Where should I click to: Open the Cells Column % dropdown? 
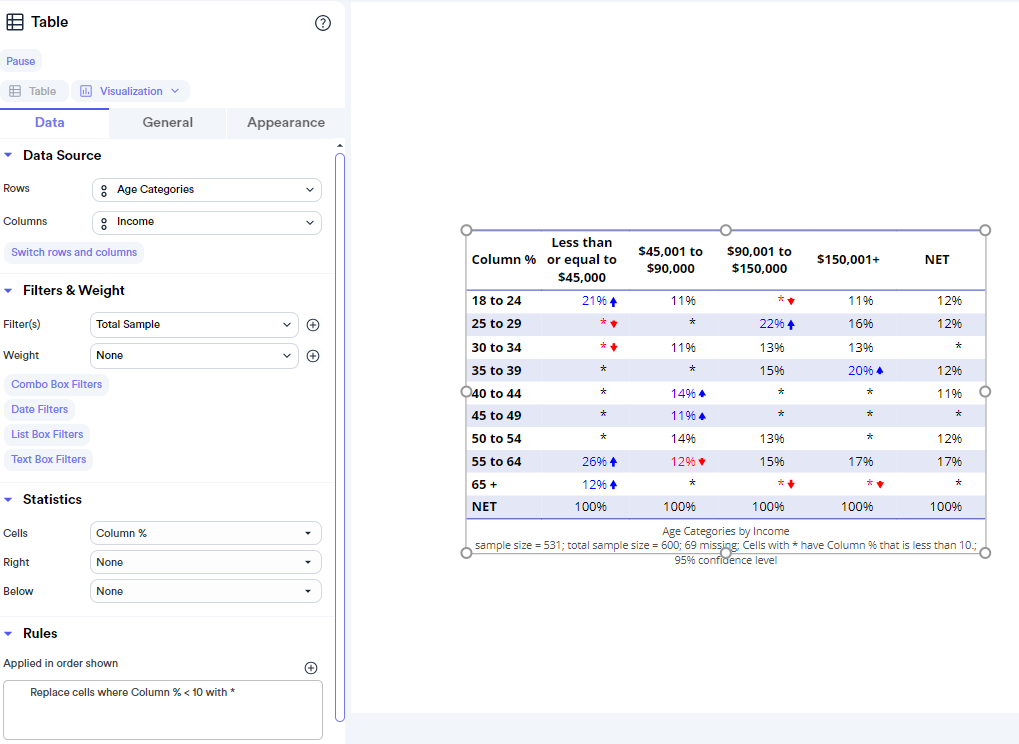(205, 533)
